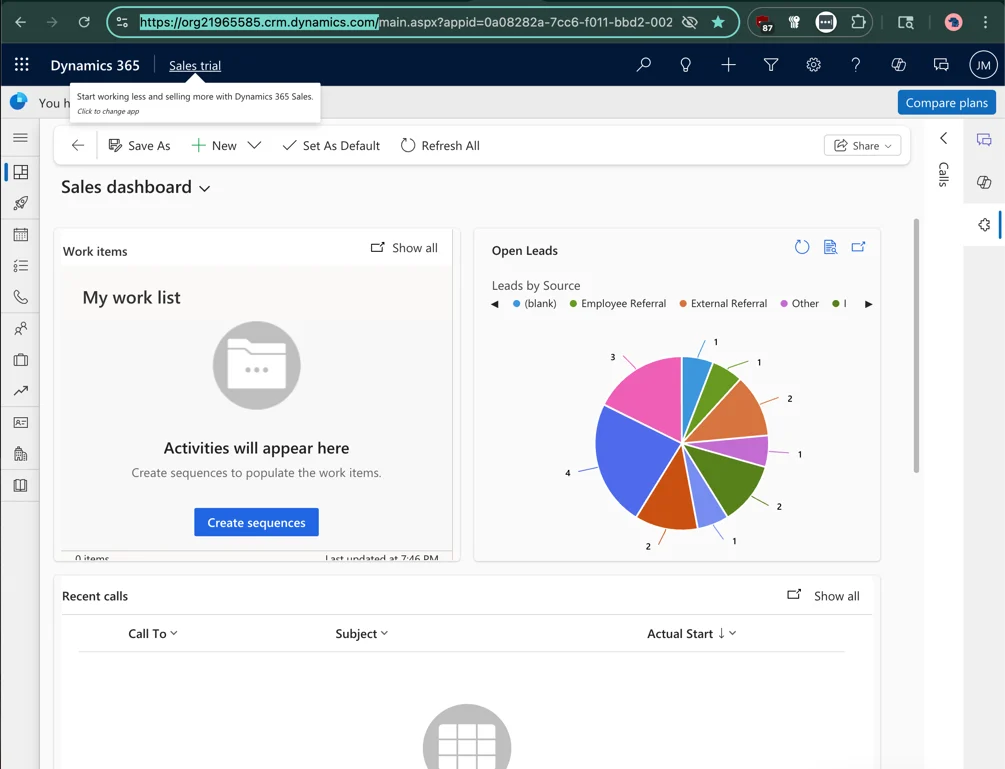Open Copilot from the top navigation bar
Screen dimensions: 1005x769
pos(898,64)
